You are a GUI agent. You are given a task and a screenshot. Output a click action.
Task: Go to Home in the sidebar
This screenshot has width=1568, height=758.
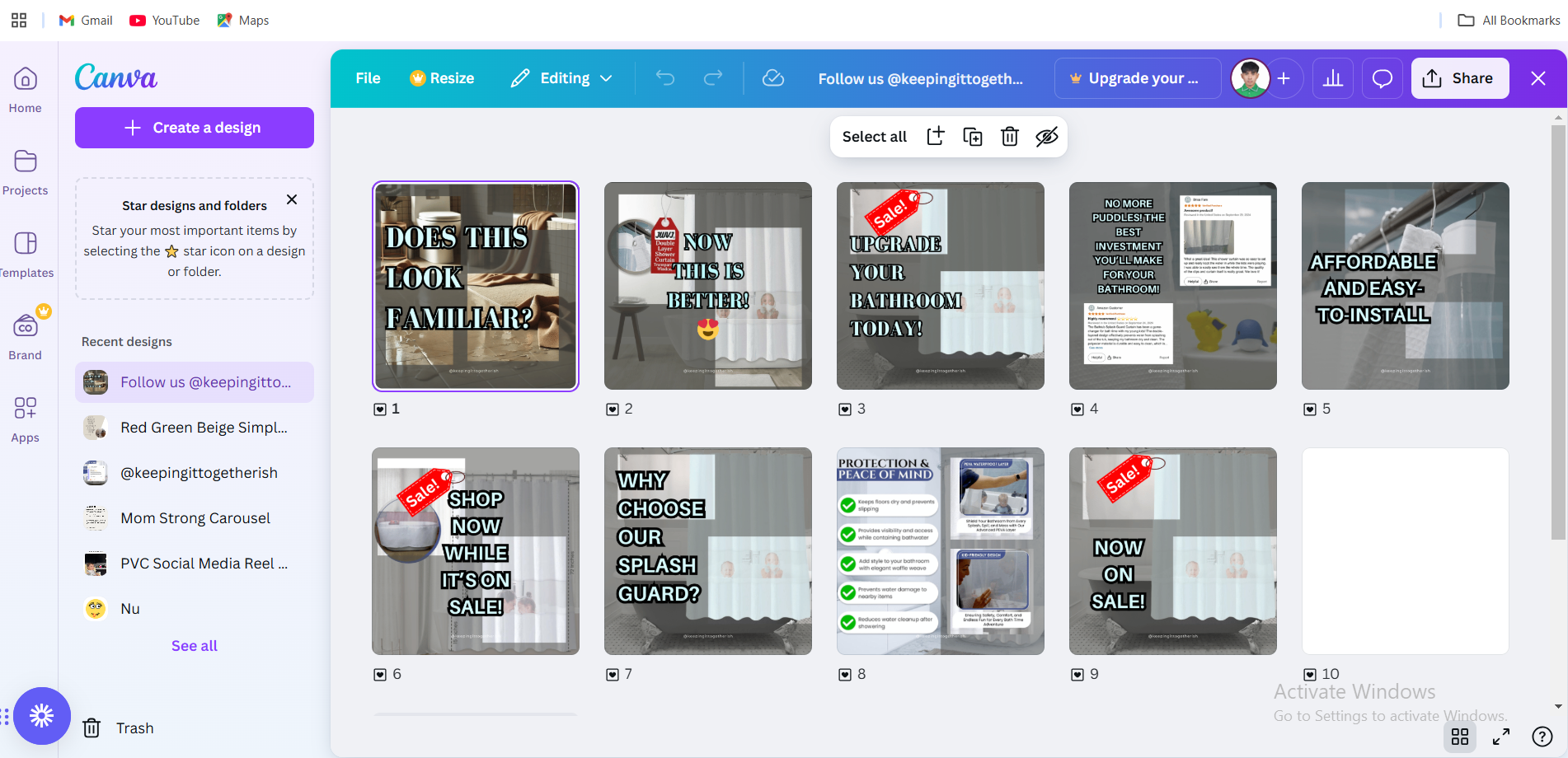point(26,90)
